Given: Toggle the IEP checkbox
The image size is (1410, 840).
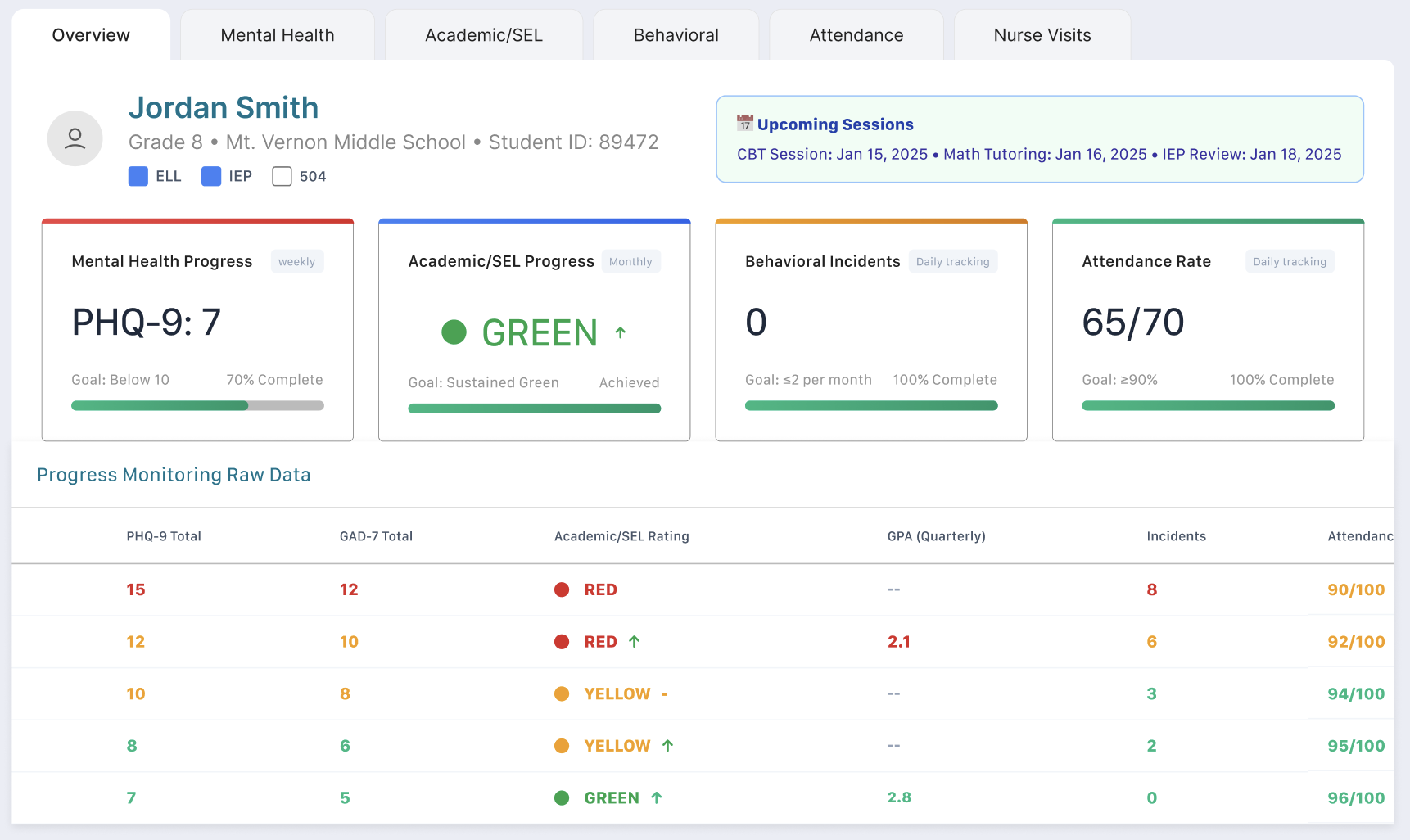Looking at the screenshot, I should 211,176.
